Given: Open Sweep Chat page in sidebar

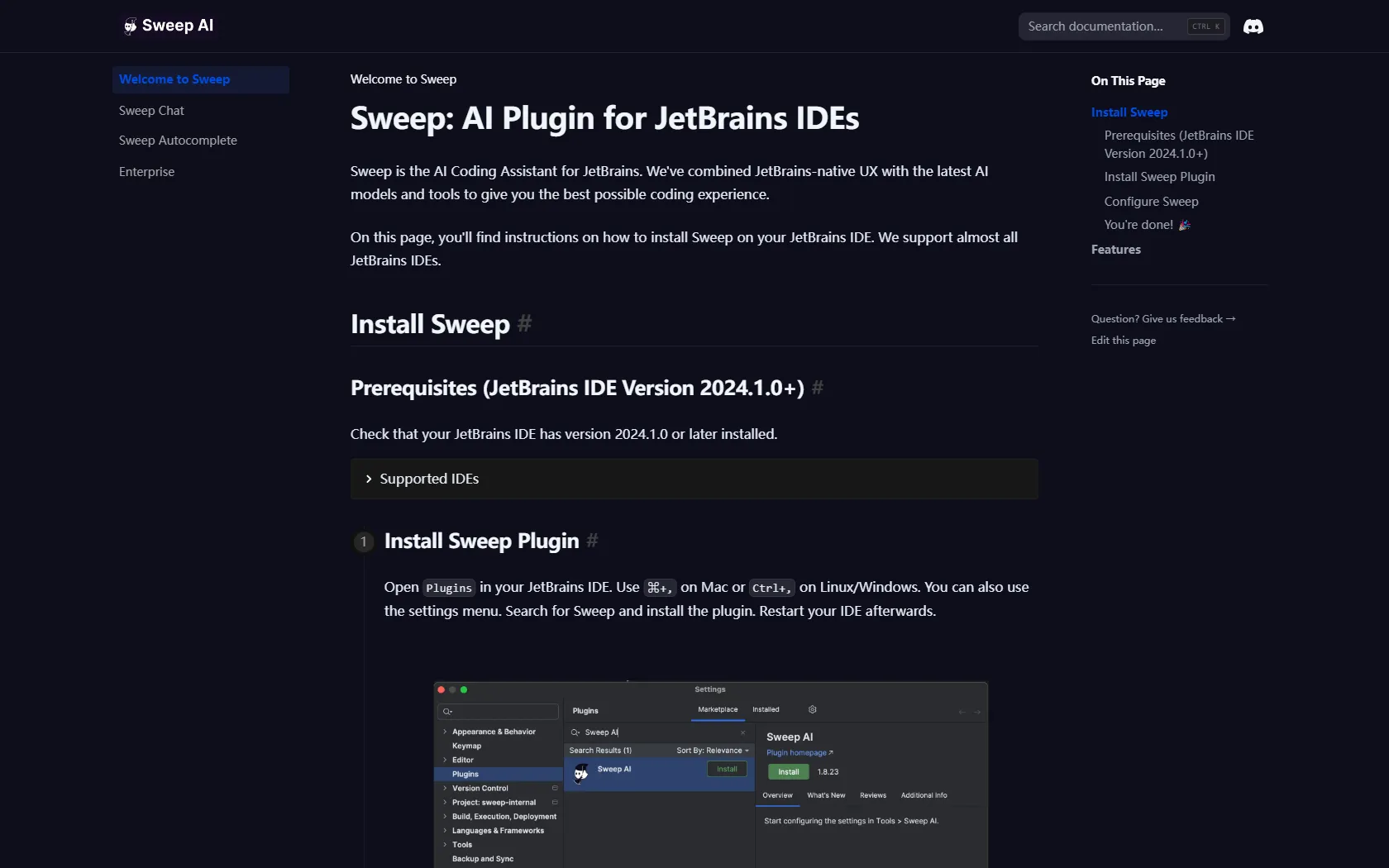Looking at the screenshot, I should (201, 111).
